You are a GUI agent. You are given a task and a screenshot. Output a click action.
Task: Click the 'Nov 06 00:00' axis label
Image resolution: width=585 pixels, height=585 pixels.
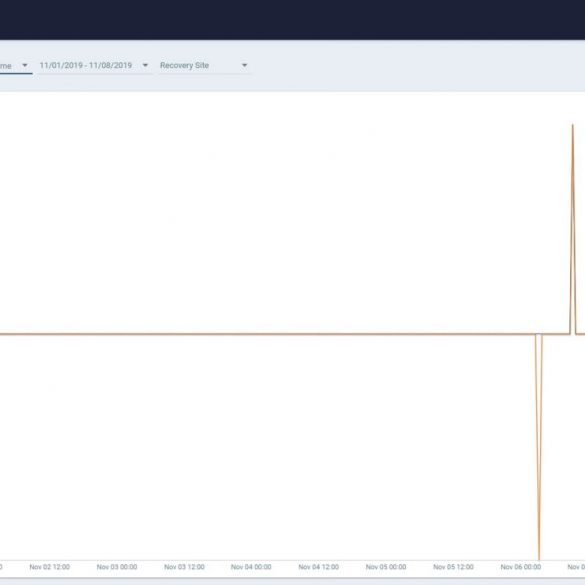click(x=521, y=567)
